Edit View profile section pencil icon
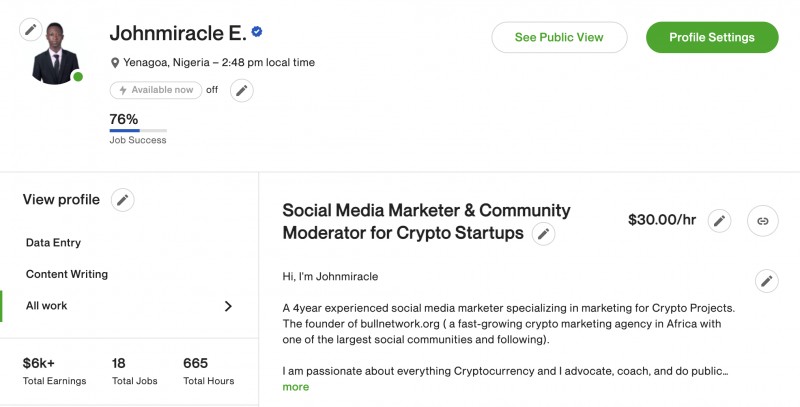Image resolution: width=800 pixels, height=407 pixels. [x=122, y=200]
